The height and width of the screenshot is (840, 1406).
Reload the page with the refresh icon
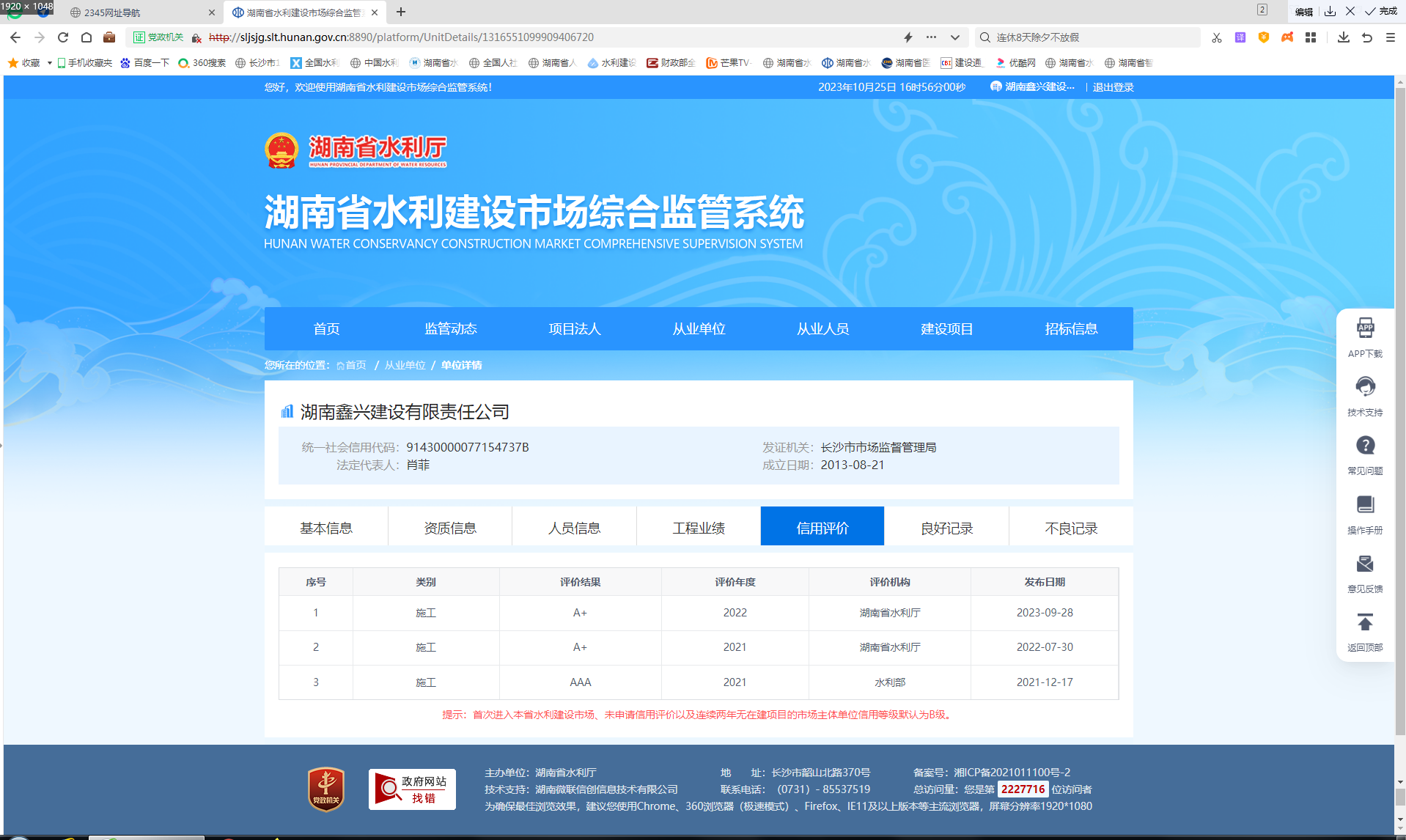click(x=63, y=37)
